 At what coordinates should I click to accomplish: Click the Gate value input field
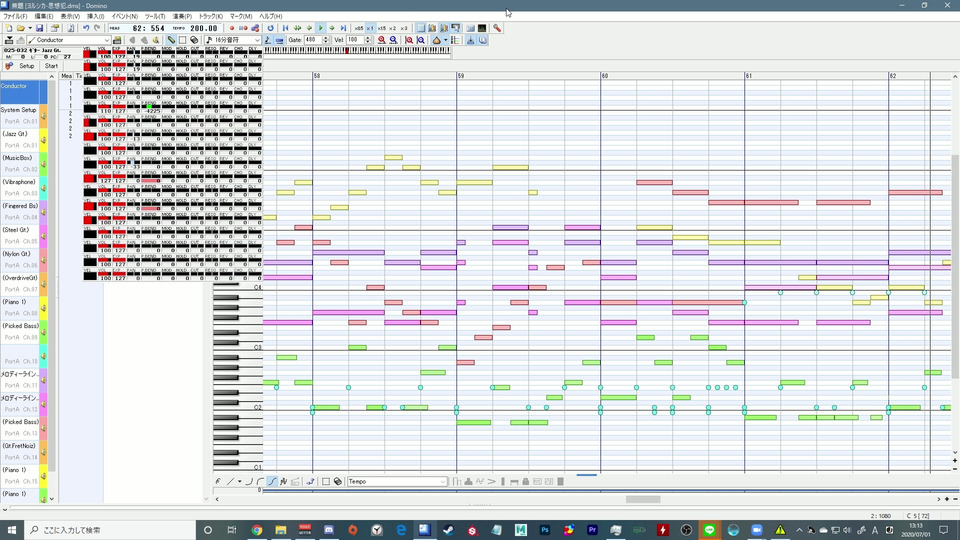(313, 40)
